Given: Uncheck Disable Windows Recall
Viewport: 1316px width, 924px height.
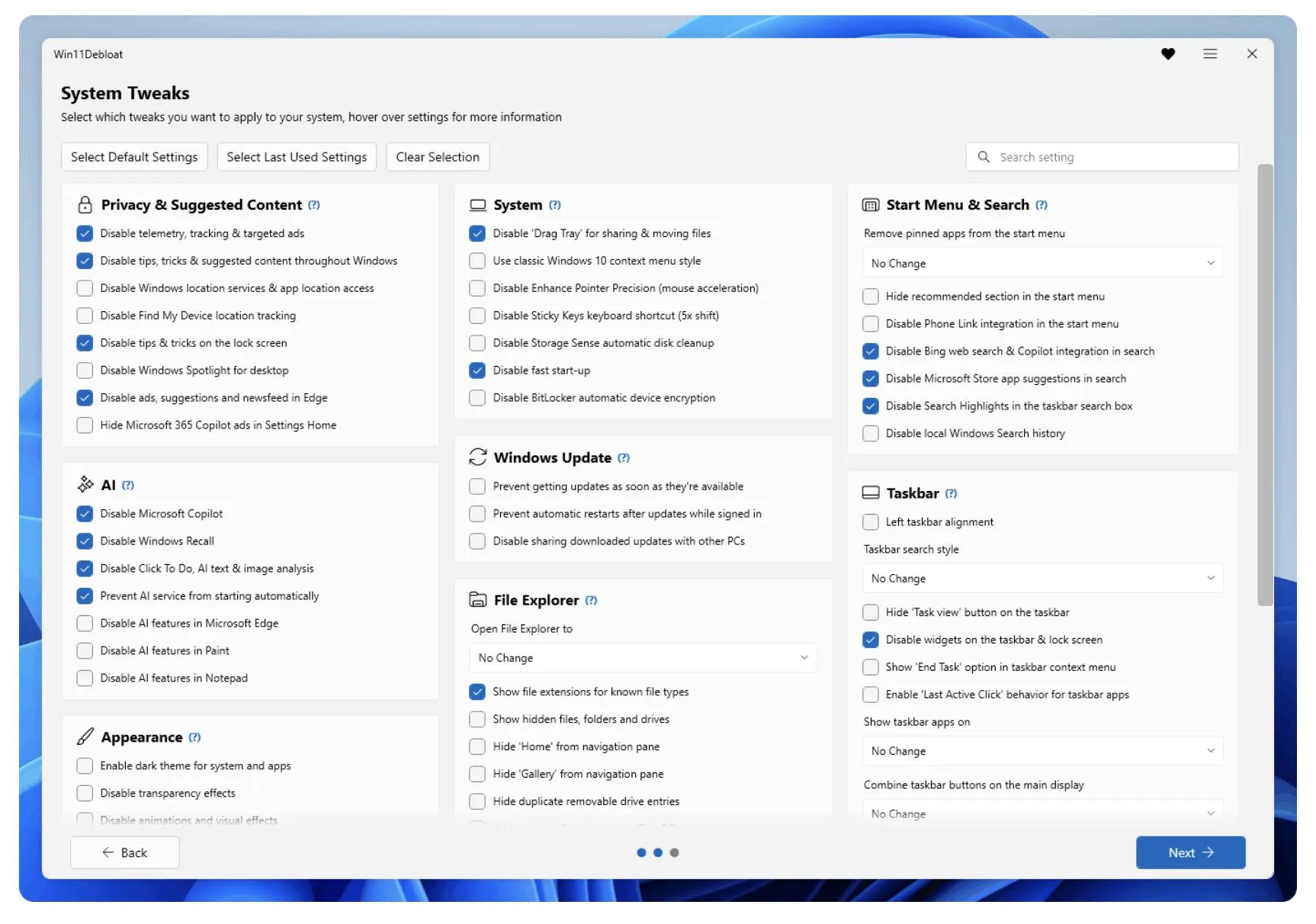Looking at the screenshot, I should pos(85,541).
